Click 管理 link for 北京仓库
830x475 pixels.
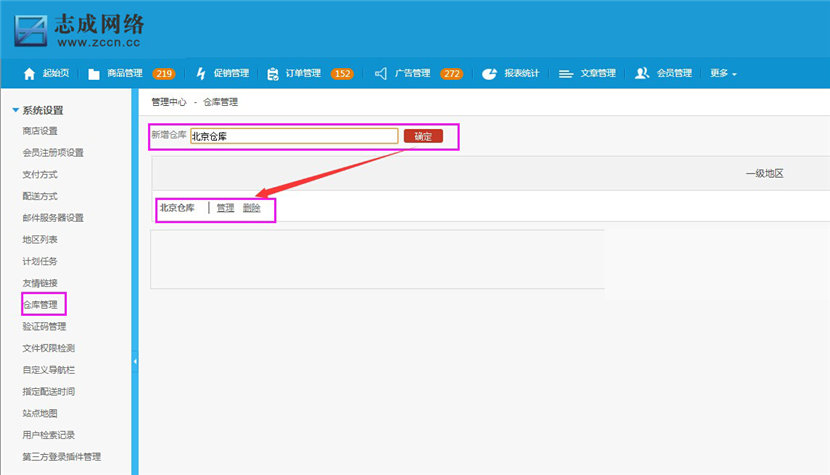[225, 208]
